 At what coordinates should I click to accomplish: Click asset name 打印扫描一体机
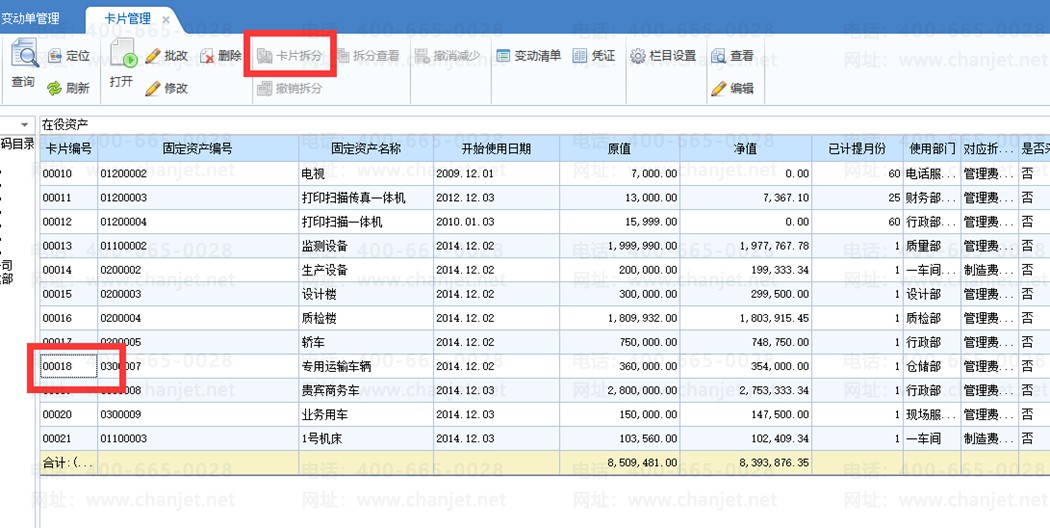pos(342,222)
